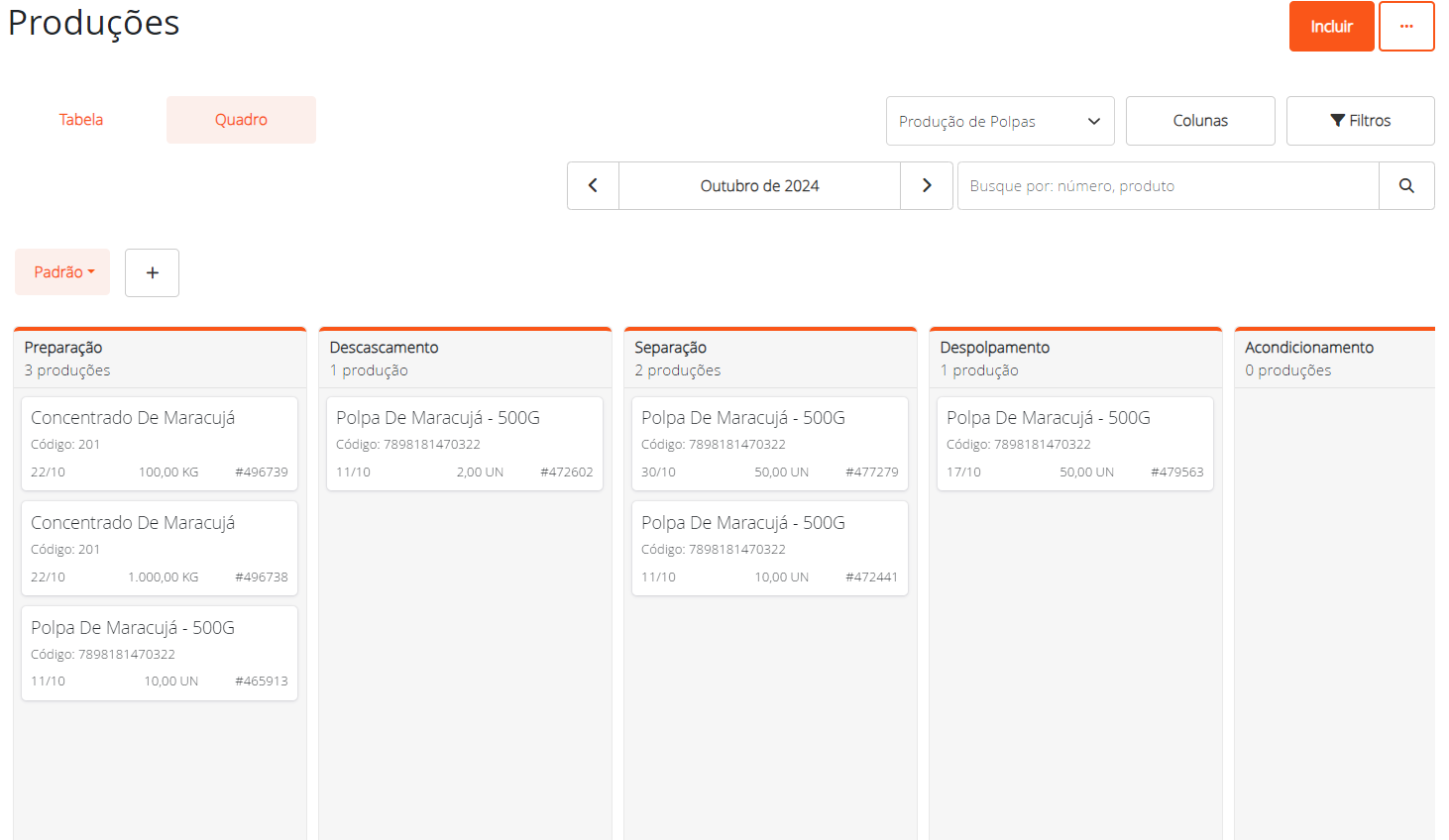The image size is (1449, 840).
Task: Click the '3 produções' count text
Action: [67, 370]
